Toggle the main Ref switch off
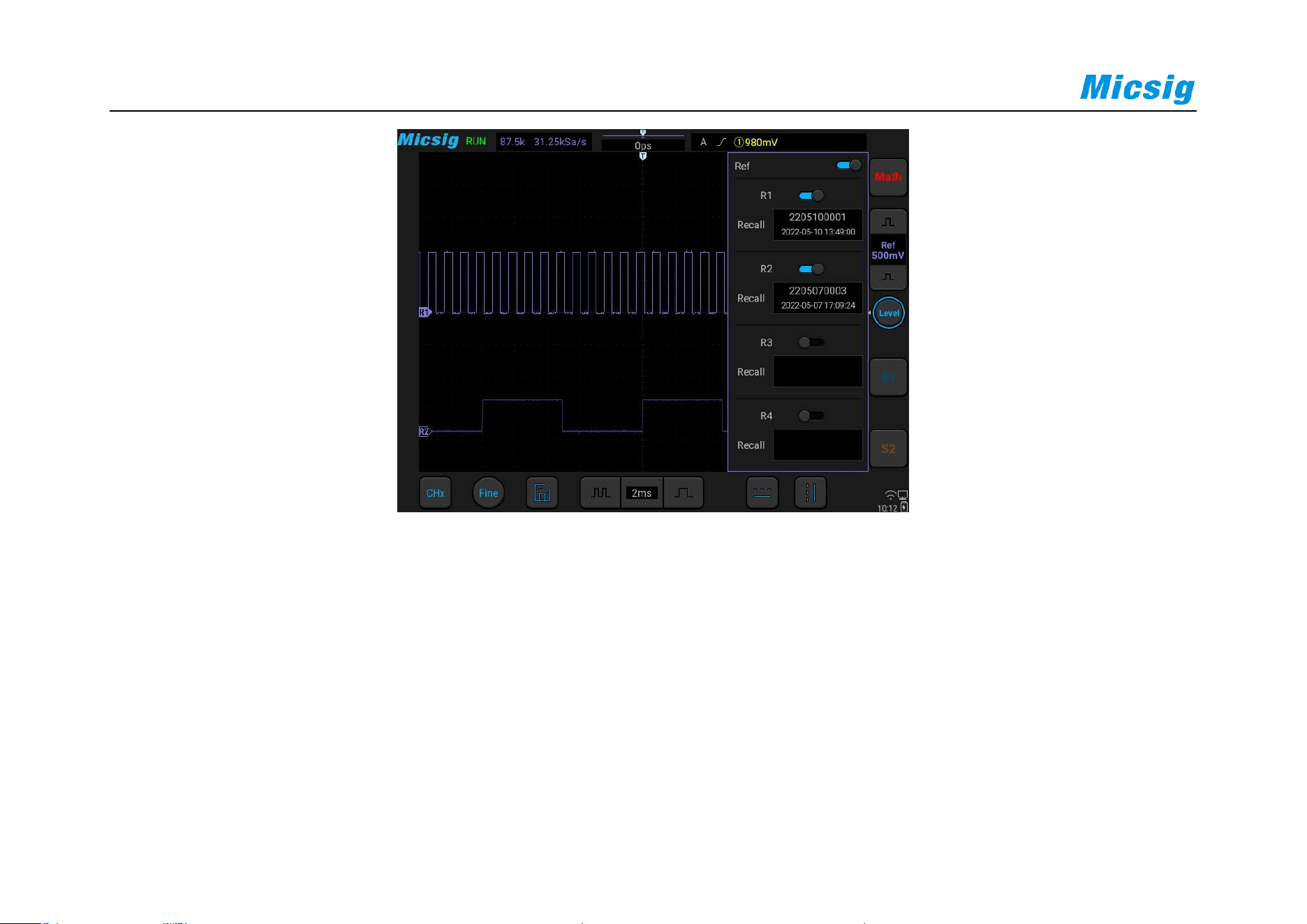 tap(848, 165)
